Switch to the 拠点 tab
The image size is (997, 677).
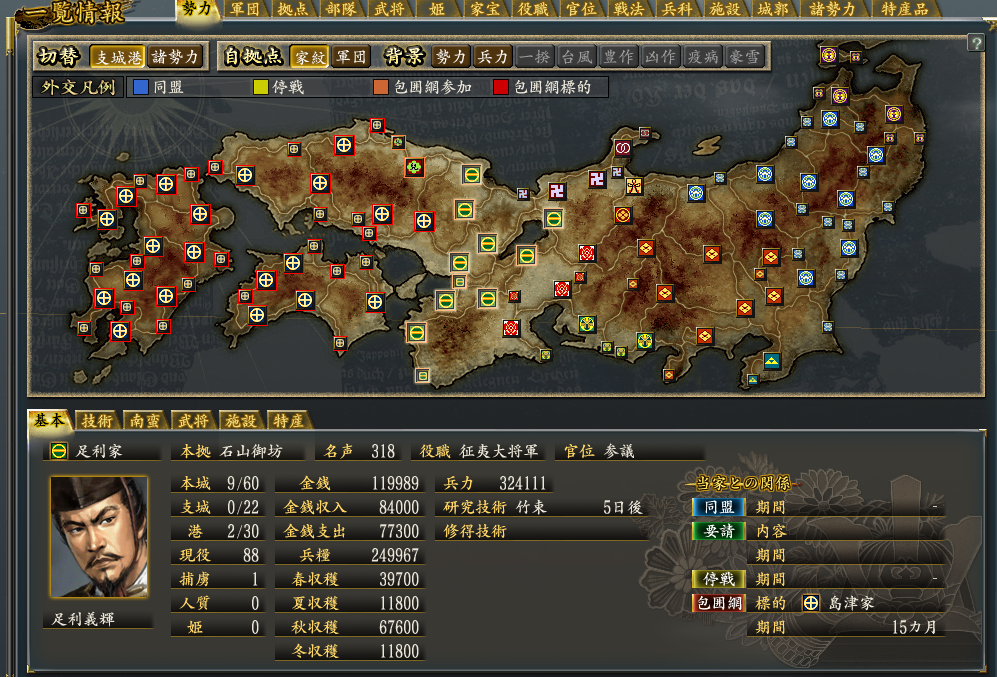click(293, 9)
